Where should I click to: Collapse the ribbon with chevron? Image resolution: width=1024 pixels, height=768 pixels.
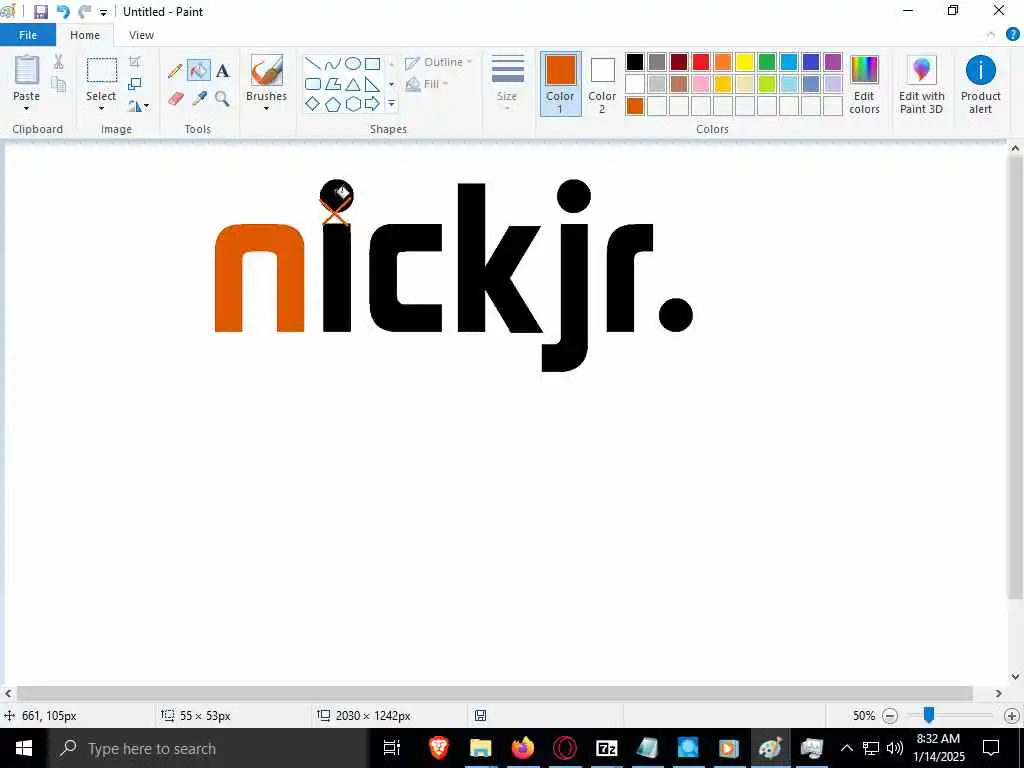point(991,35)
